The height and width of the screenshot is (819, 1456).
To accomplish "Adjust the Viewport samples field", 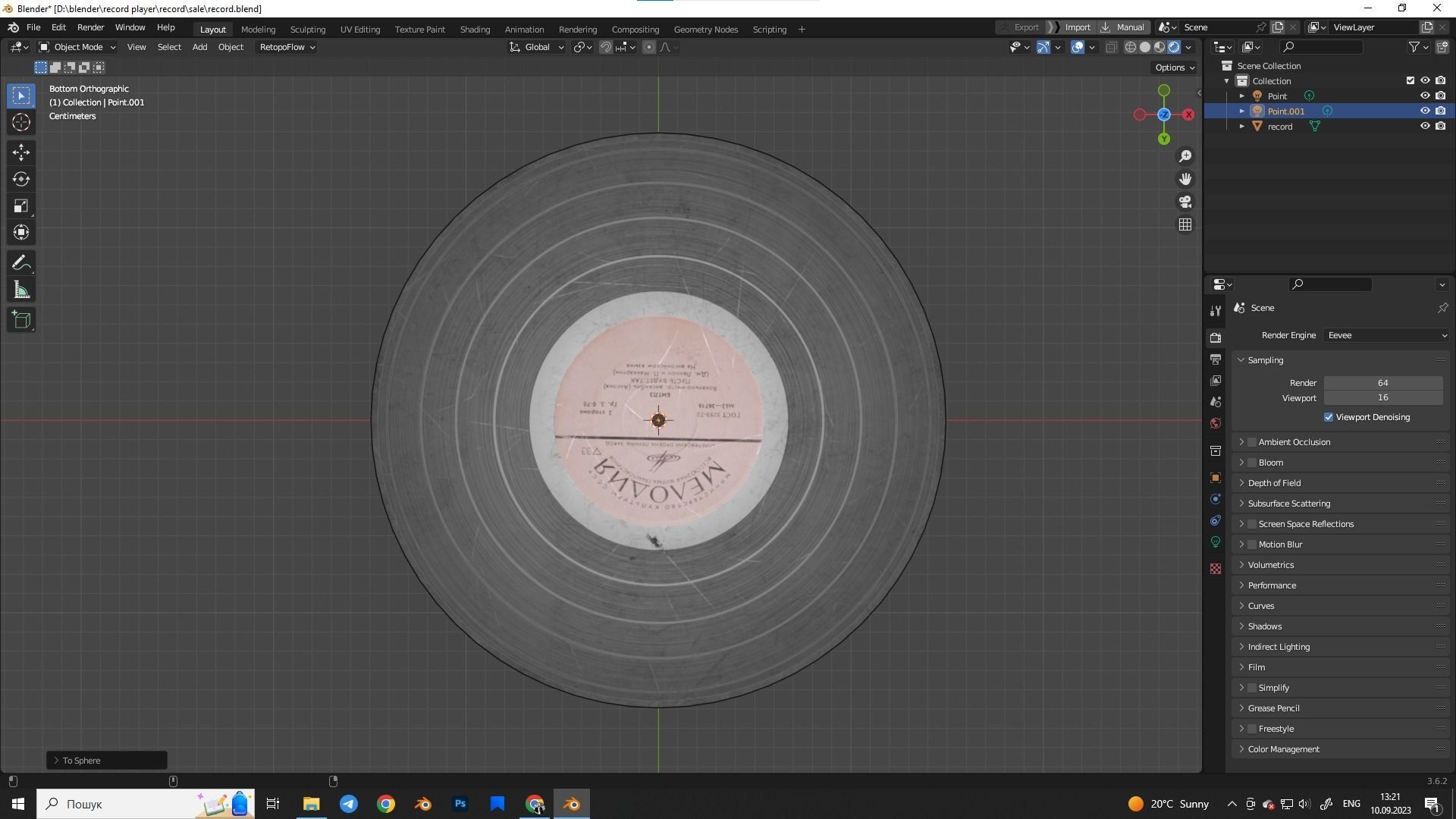I will [x=1383, y=397].
